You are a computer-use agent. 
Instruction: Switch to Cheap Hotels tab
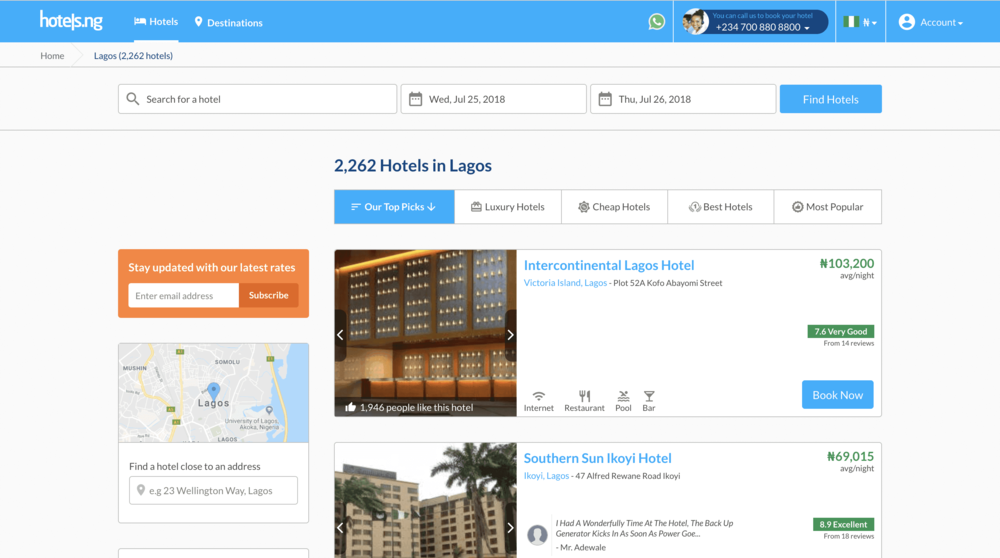(x=614, y=207)
